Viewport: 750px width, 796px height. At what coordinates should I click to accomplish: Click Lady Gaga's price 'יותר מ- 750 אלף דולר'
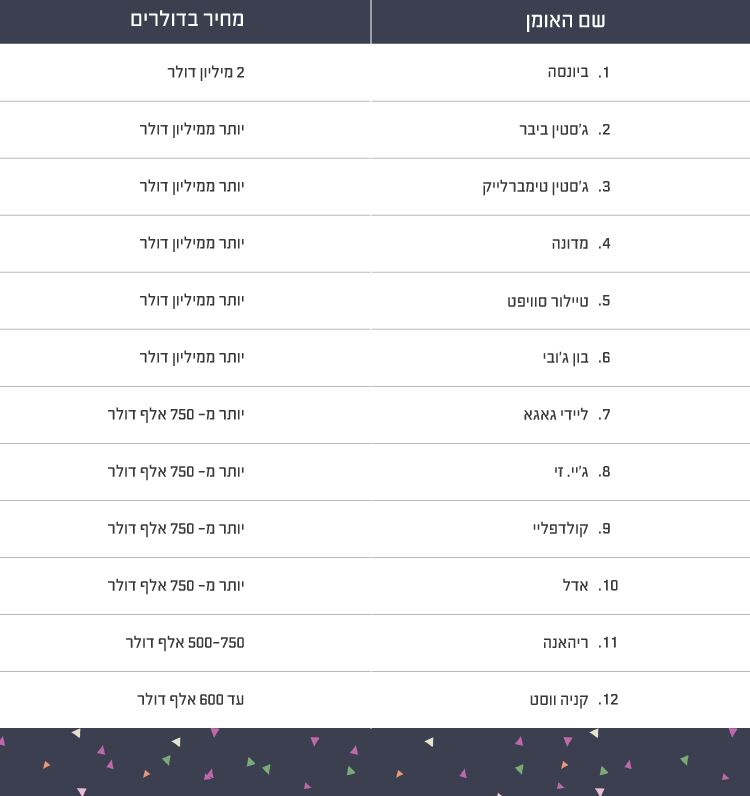(176, 415)
